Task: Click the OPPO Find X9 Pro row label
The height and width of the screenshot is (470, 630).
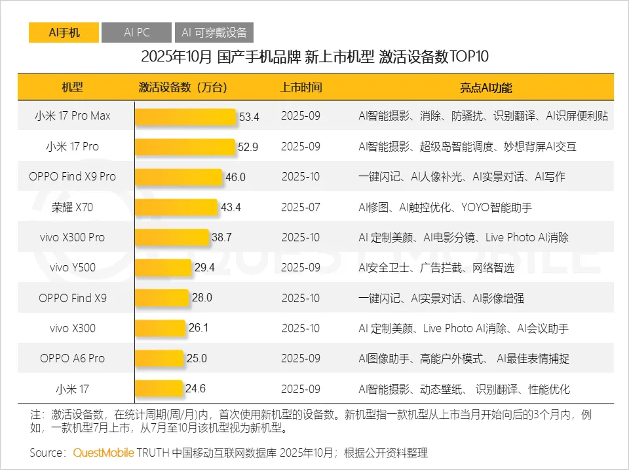Action: point(72,176)
